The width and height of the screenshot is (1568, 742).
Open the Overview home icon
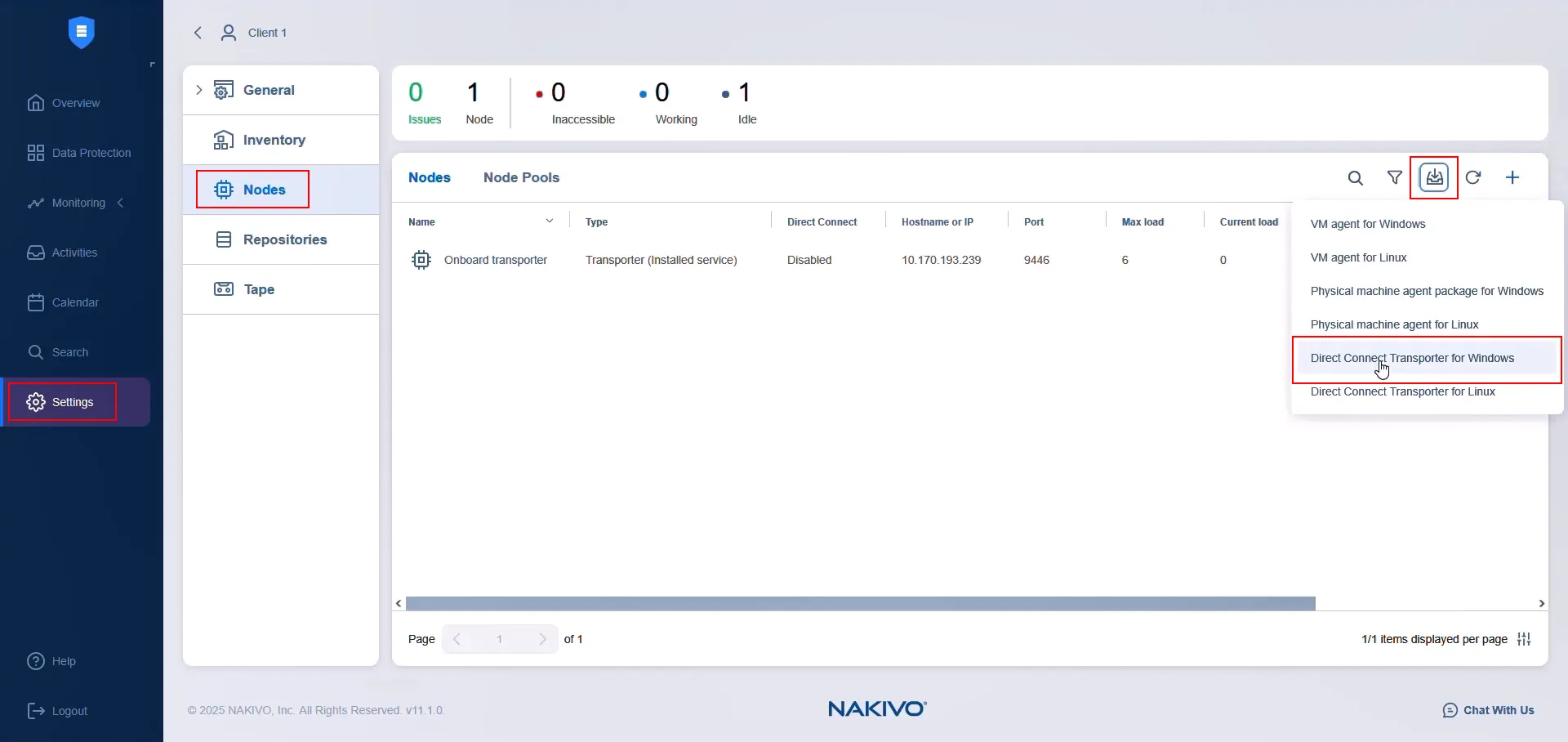point(36,103)
